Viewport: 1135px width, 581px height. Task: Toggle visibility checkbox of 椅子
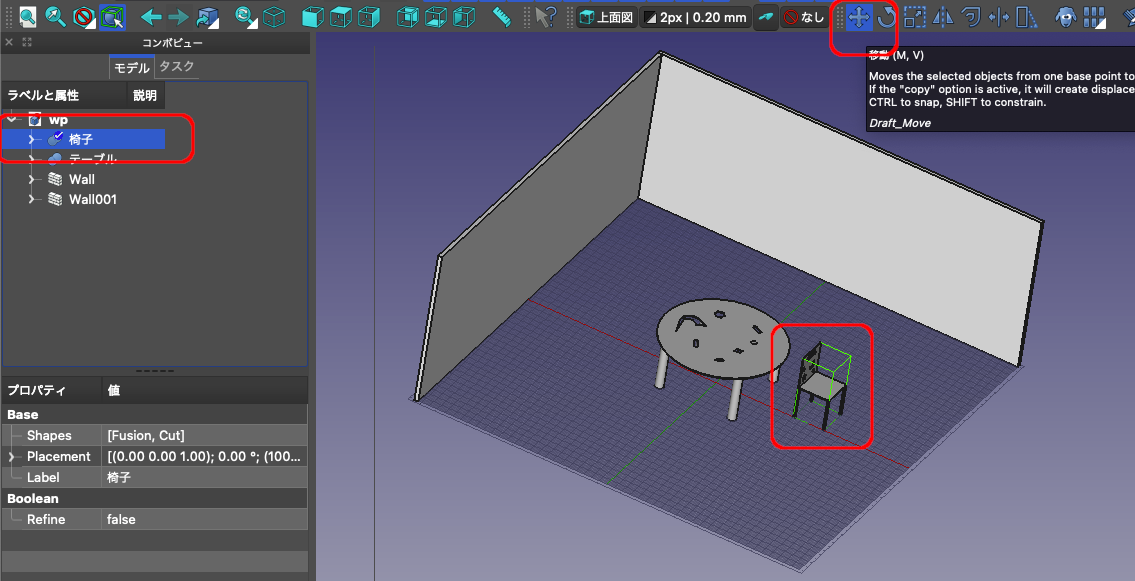(57, 139)
